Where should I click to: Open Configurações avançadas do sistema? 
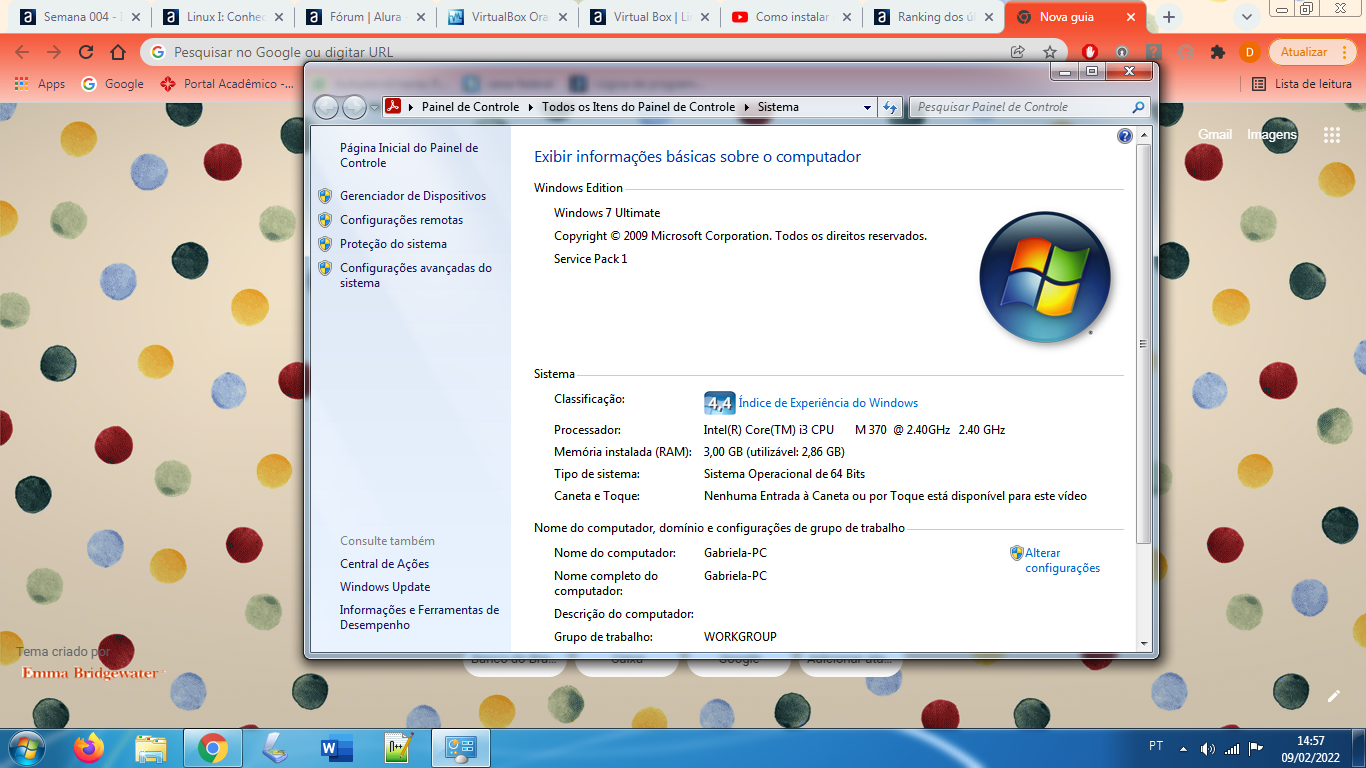tap(416, 275)
